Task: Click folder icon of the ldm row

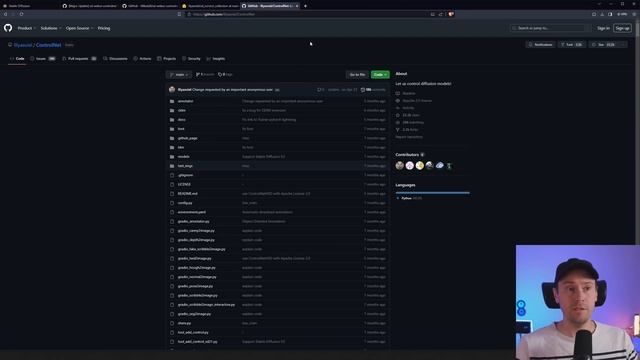Action: click(172, 147)
